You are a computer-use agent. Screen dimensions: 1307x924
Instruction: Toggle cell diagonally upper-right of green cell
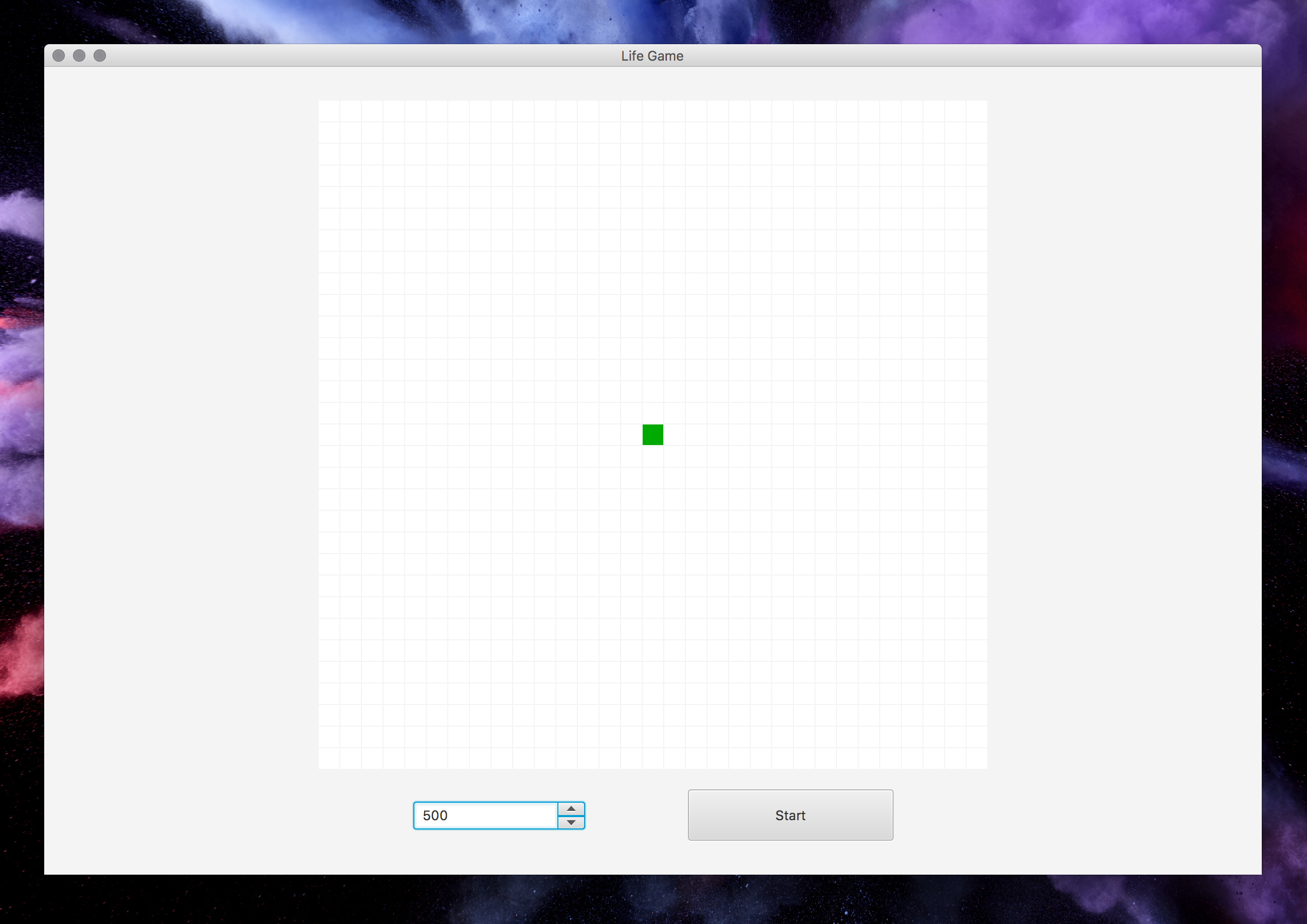675,413
